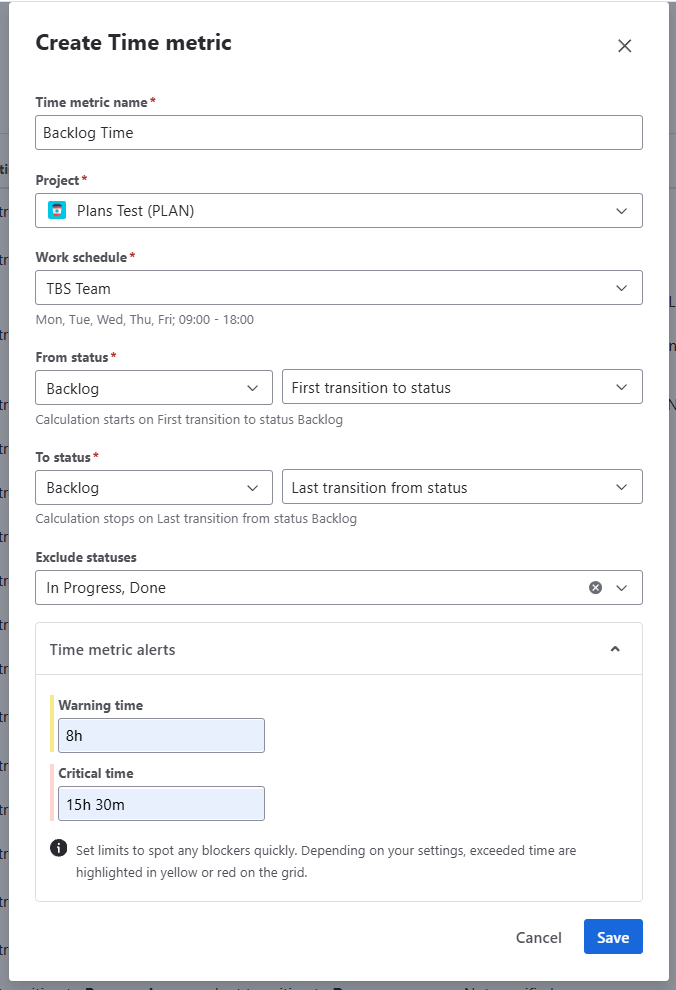The image size is (676, 990).
Task: Collapse the Time metric alerts section
Action: [x=615, y=649]
